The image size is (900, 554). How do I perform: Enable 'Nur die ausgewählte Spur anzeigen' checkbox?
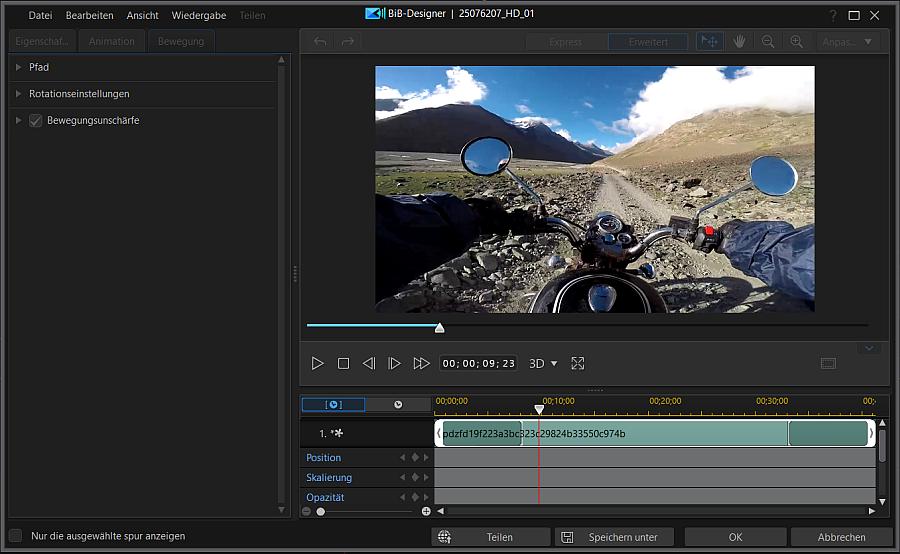[15, 536]
